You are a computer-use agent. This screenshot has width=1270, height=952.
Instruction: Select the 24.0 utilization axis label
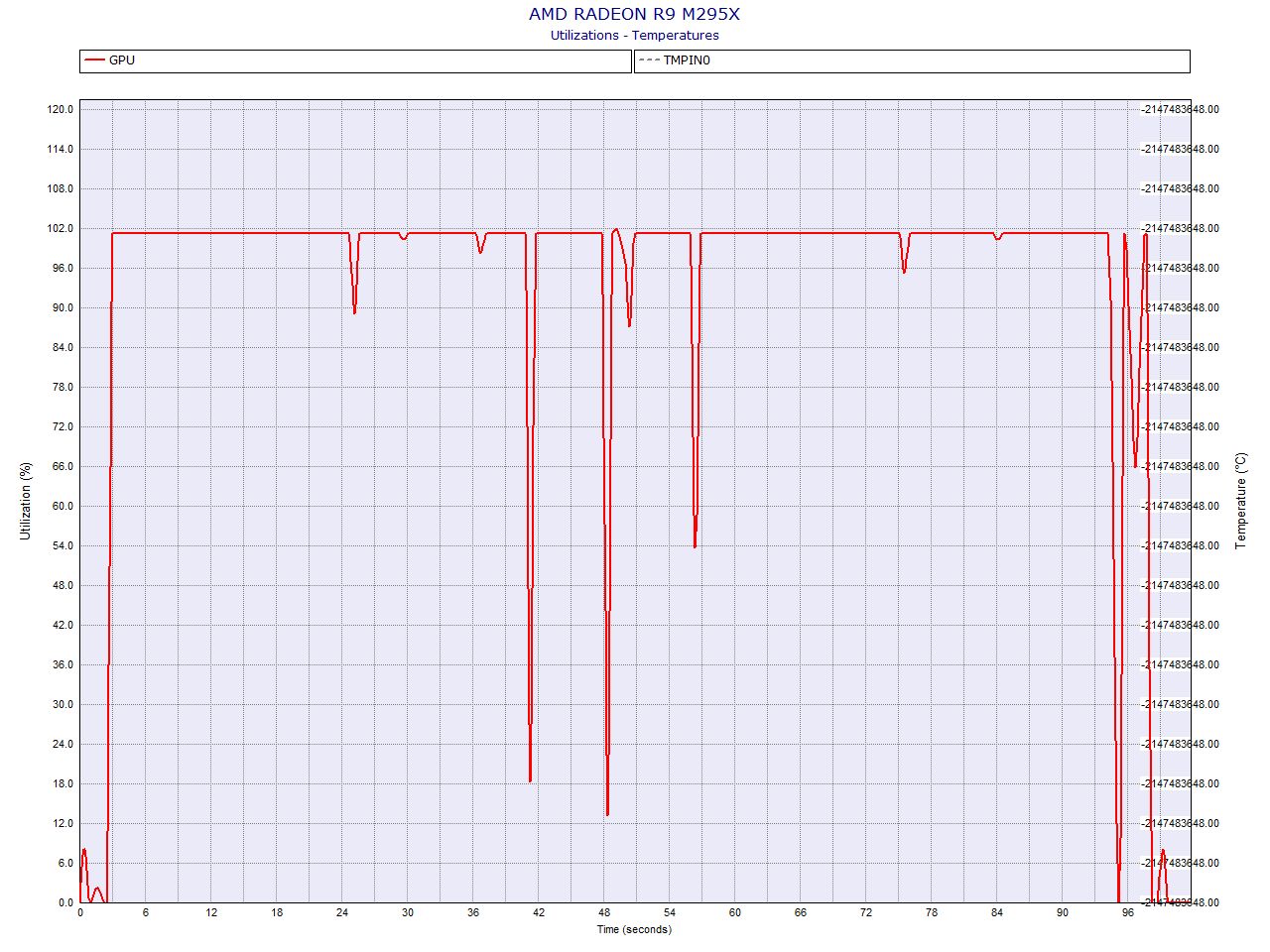pos(63,744)
